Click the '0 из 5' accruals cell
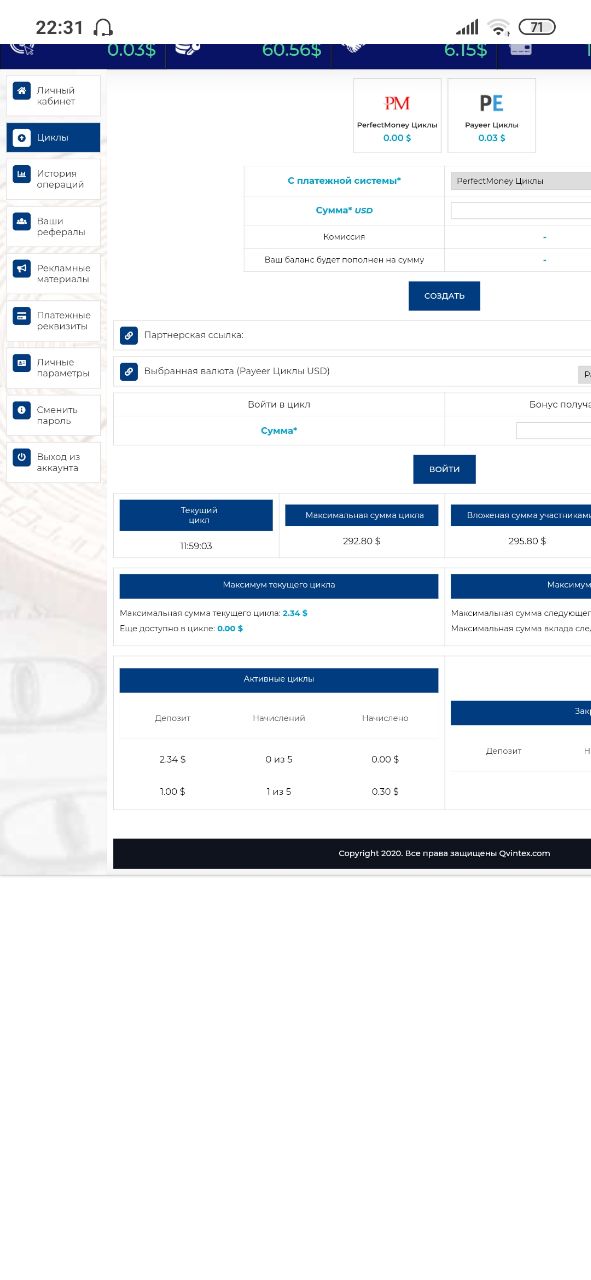The height and width of the screenshot is (1280, 591). (279, 759)
